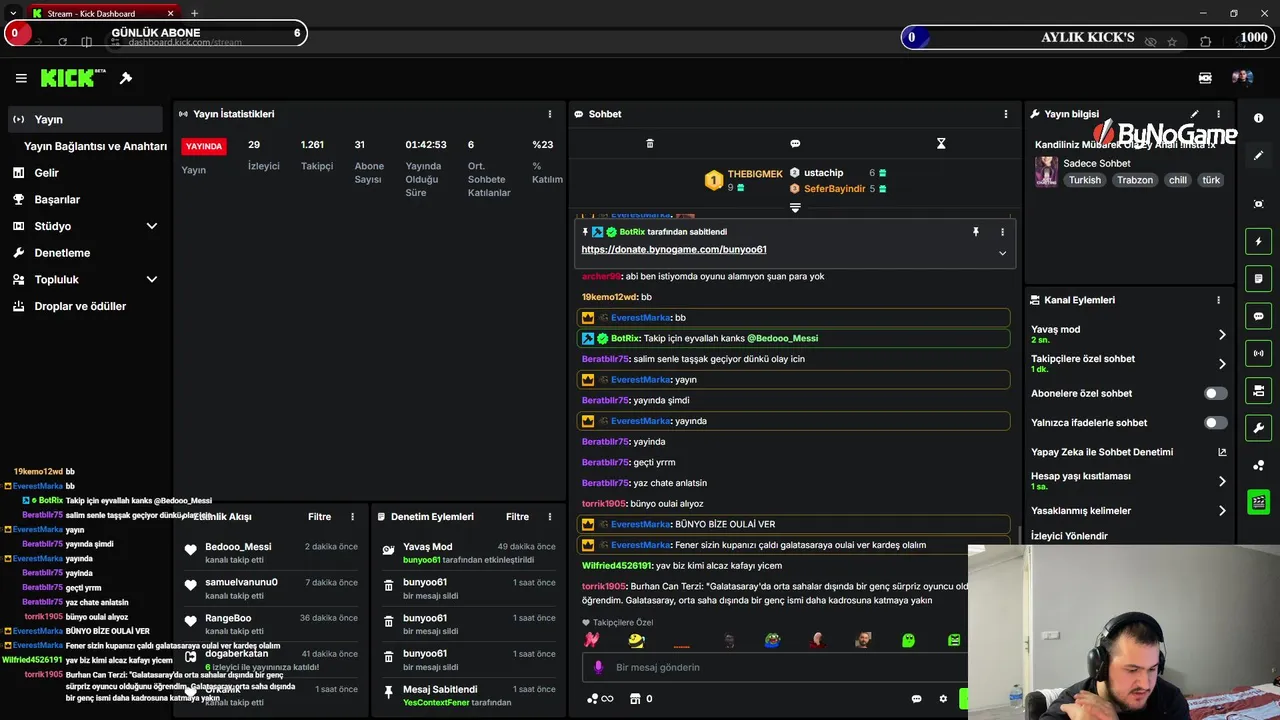
Task: Toggle Abonelere özel sohbet switch
Action: pos(1215,394)
